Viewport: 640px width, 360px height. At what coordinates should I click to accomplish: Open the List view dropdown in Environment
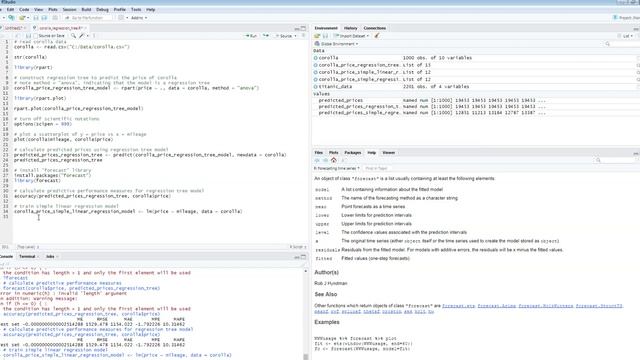click(x=626, y=36)
